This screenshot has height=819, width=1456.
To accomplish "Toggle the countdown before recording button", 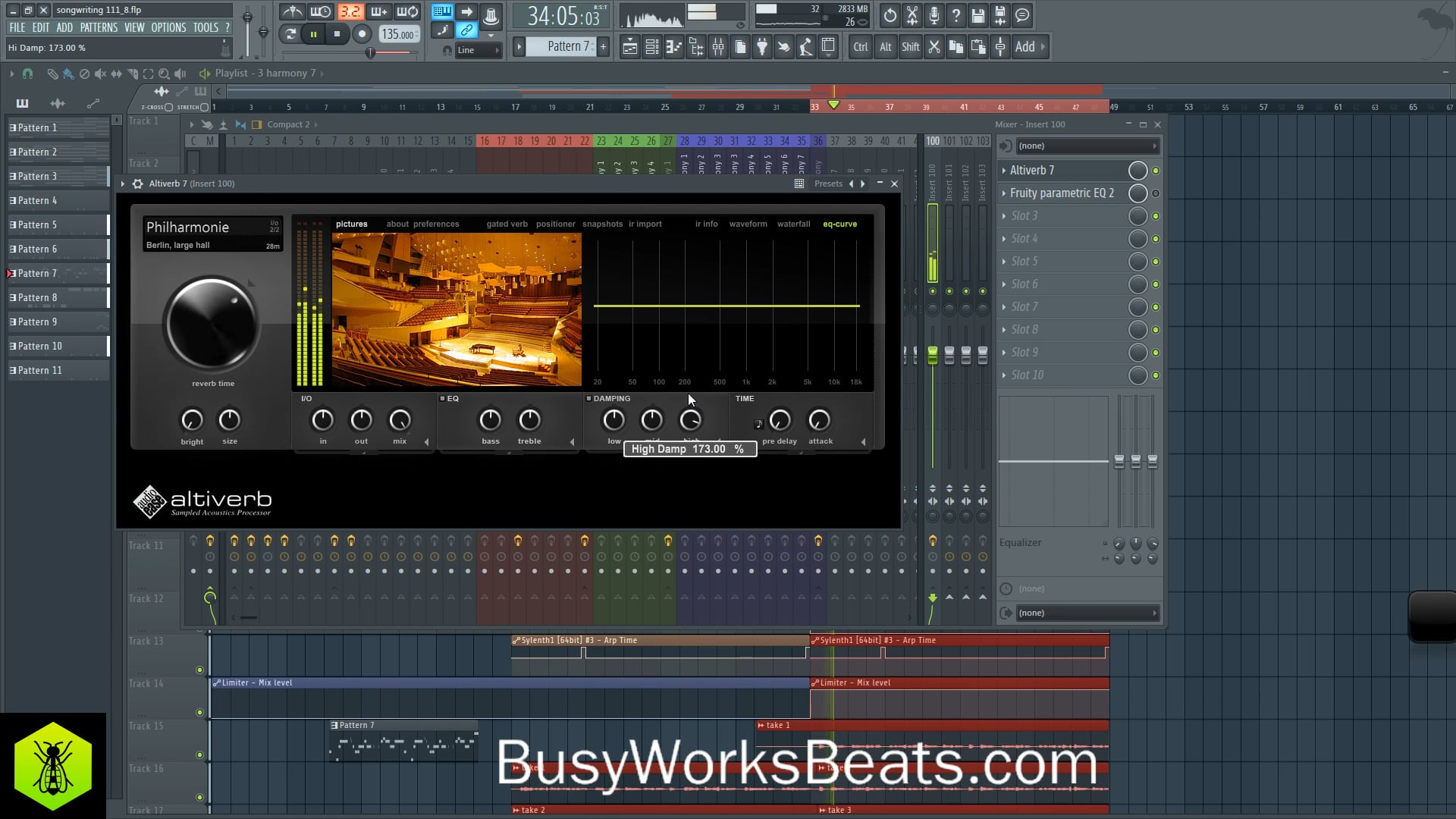I will pos(350,11).
